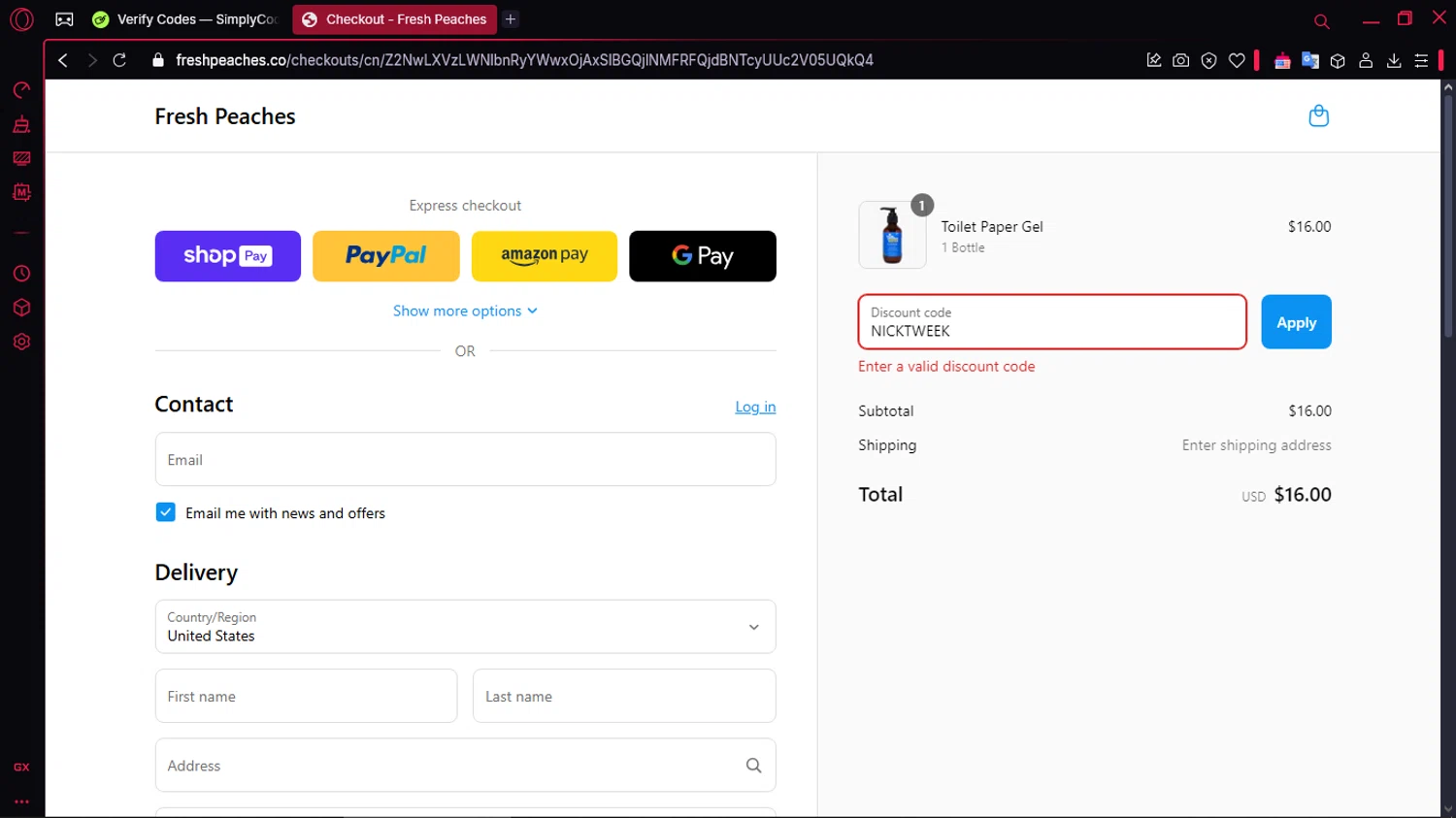Open the downloads icon
This screenshot has height=818, width=1456.
tap(1394, 60)
